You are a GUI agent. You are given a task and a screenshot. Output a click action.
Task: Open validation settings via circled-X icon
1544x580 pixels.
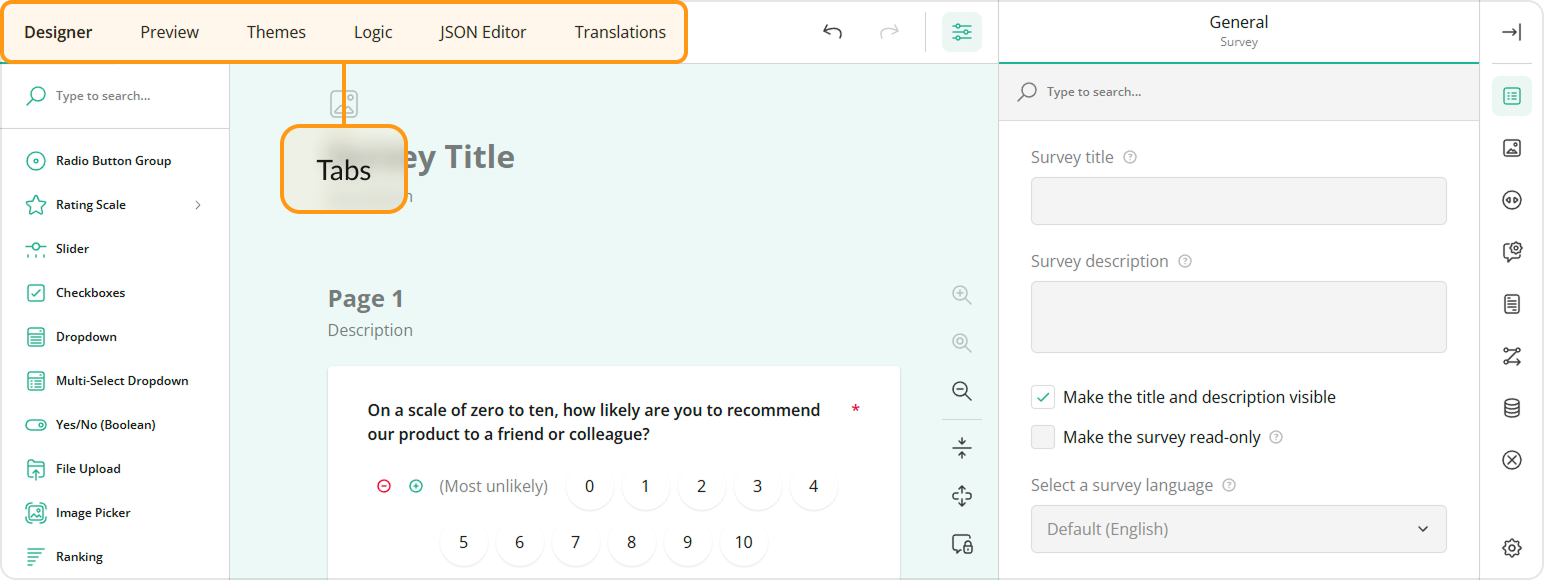tap(1511, 459)
